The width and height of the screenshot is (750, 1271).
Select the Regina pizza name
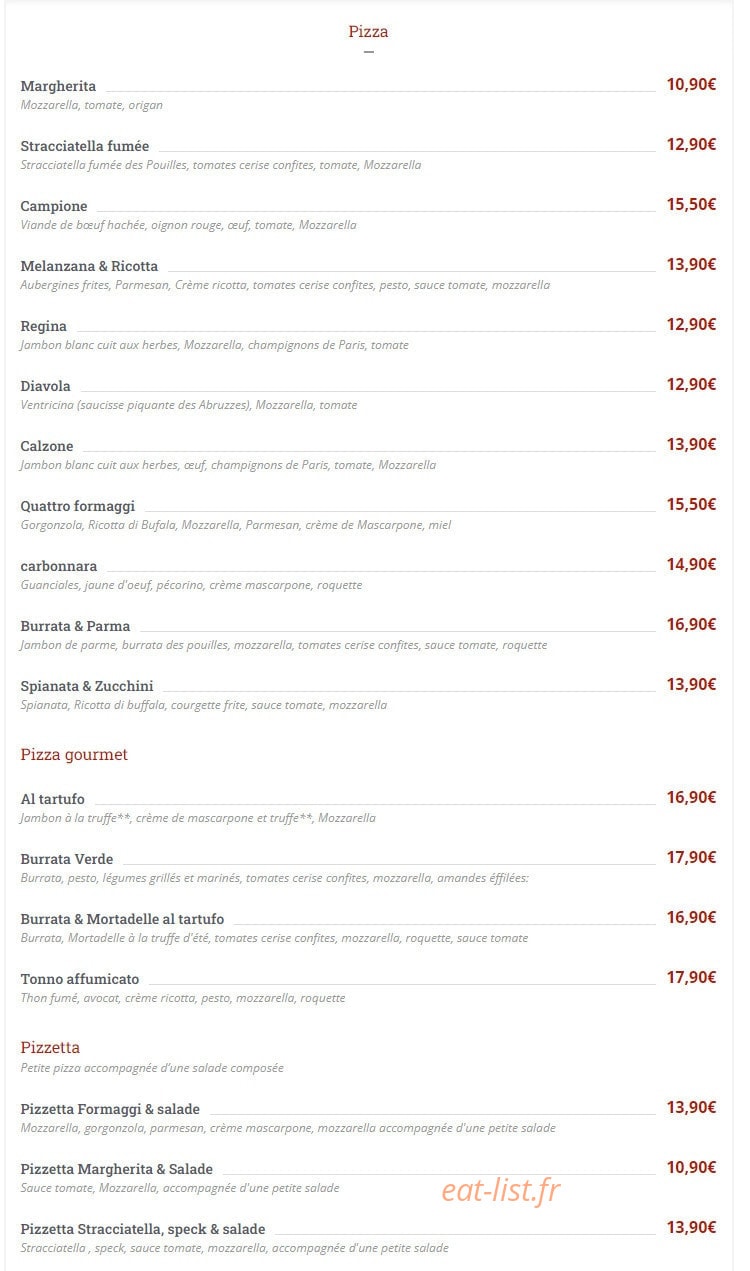44,326
